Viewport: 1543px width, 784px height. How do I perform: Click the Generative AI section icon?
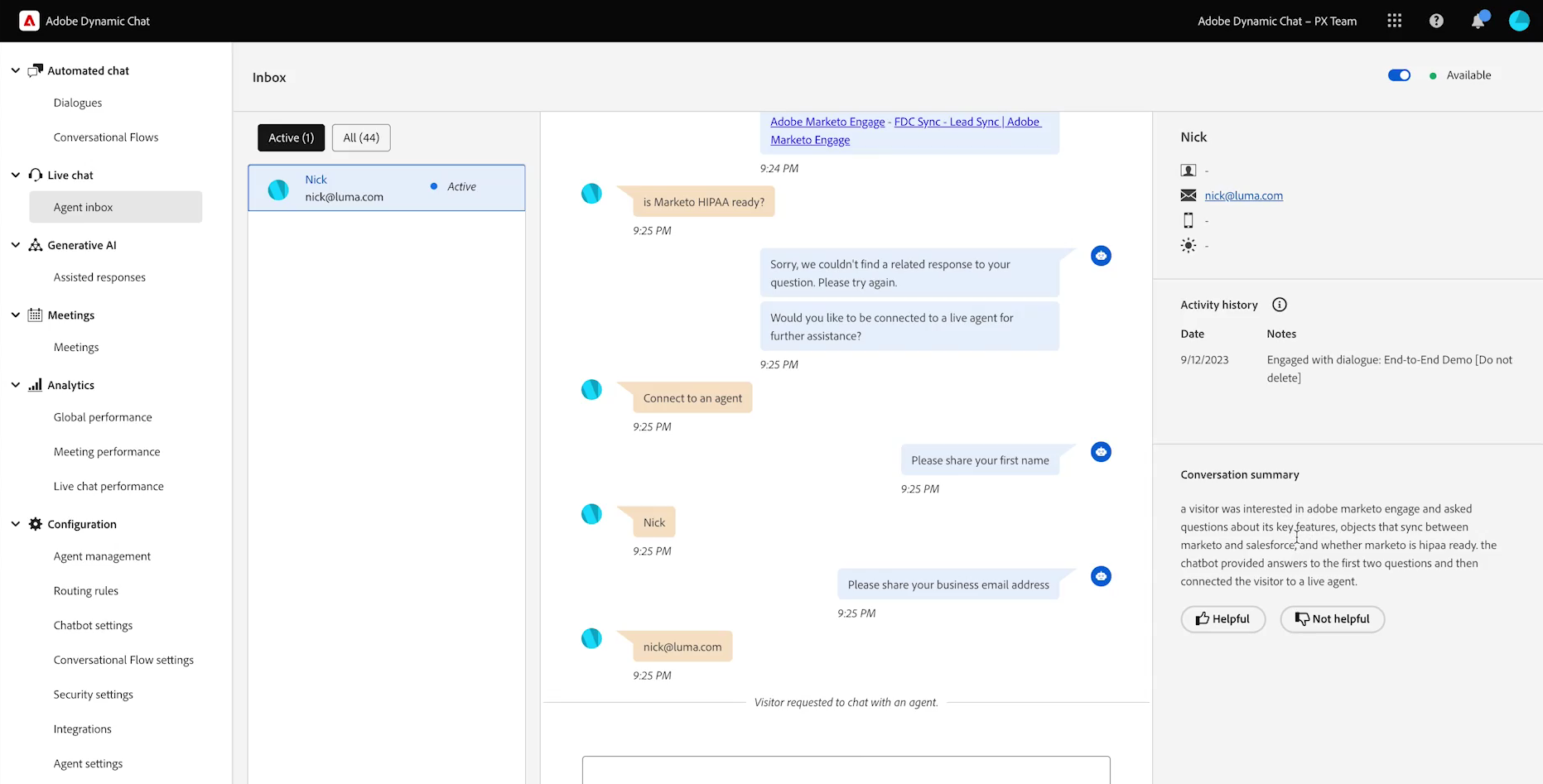[x=35, y=245]
